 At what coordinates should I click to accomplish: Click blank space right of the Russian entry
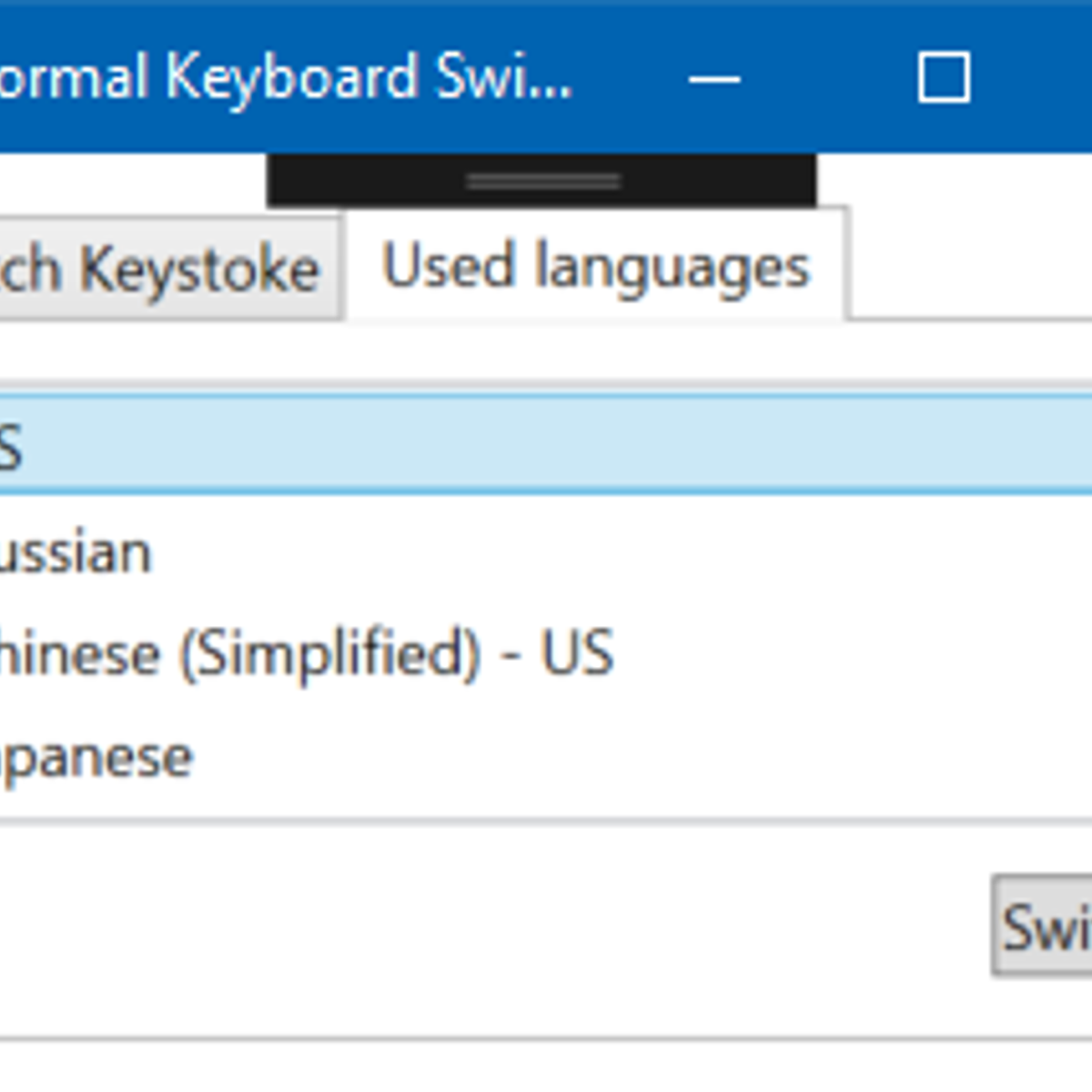[637, 553]
